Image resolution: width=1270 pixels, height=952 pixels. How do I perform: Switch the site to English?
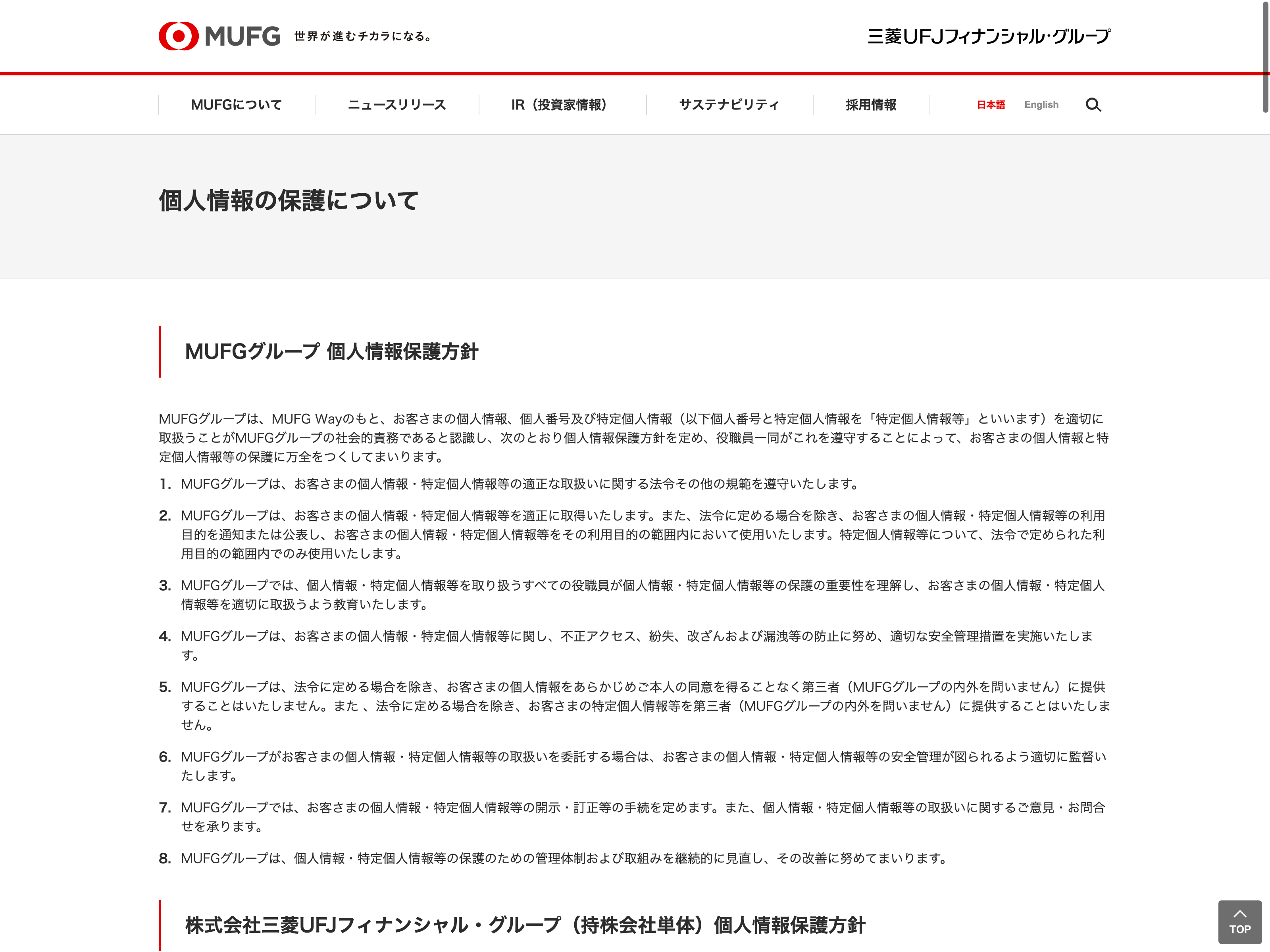coord(1041,104)
